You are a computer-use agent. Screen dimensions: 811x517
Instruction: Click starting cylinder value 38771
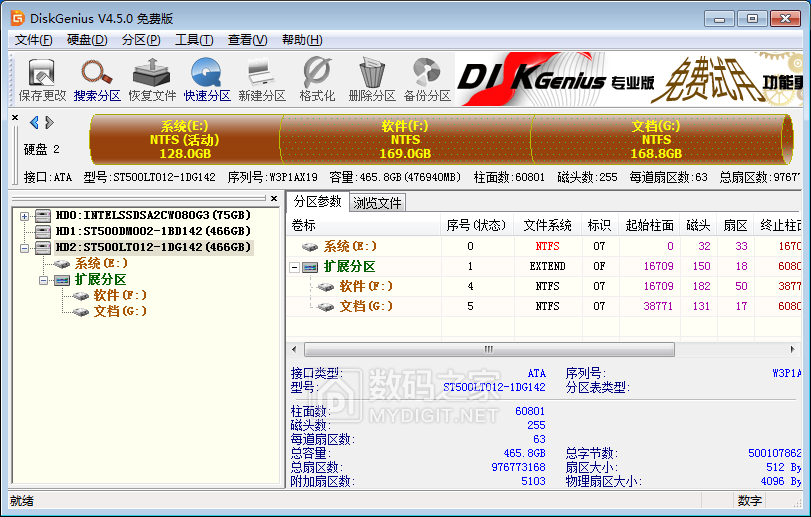(658, 307)
